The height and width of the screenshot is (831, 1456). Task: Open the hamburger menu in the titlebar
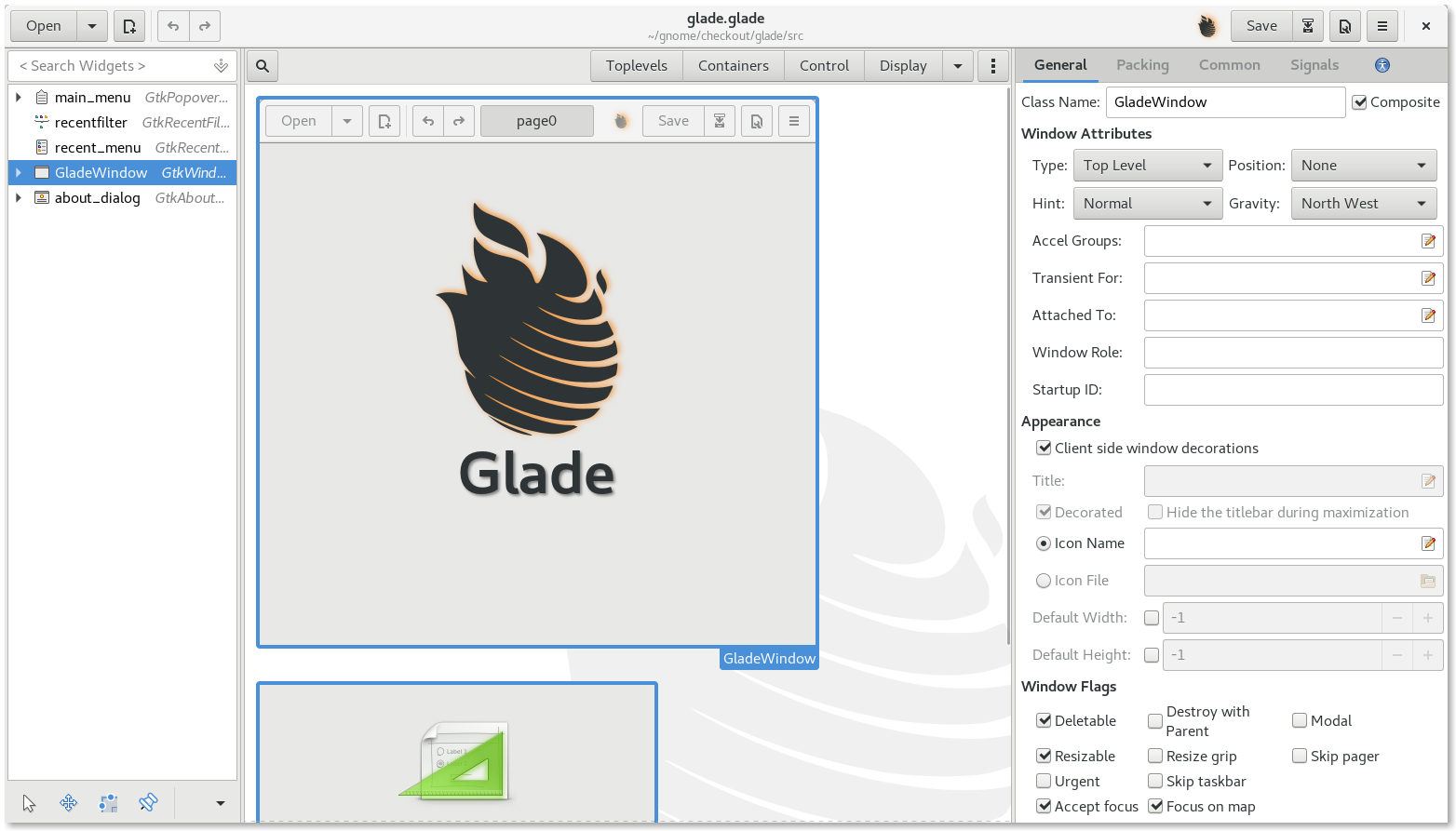(x=1382, y=26)
